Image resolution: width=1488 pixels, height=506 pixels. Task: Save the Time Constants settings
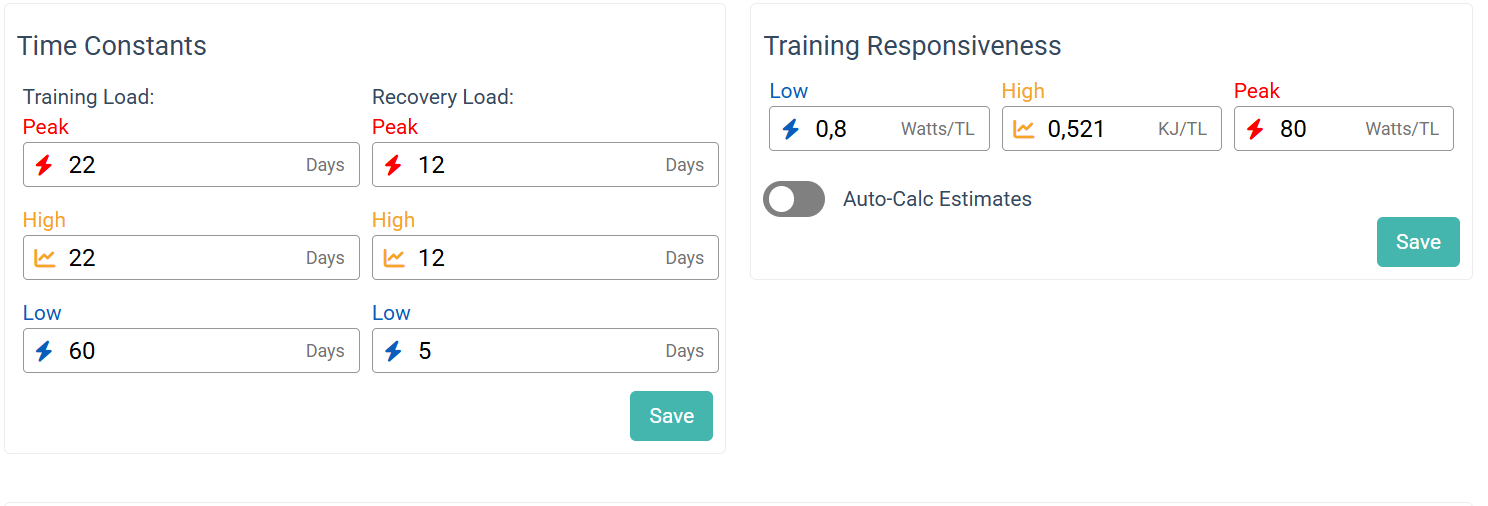671,416
